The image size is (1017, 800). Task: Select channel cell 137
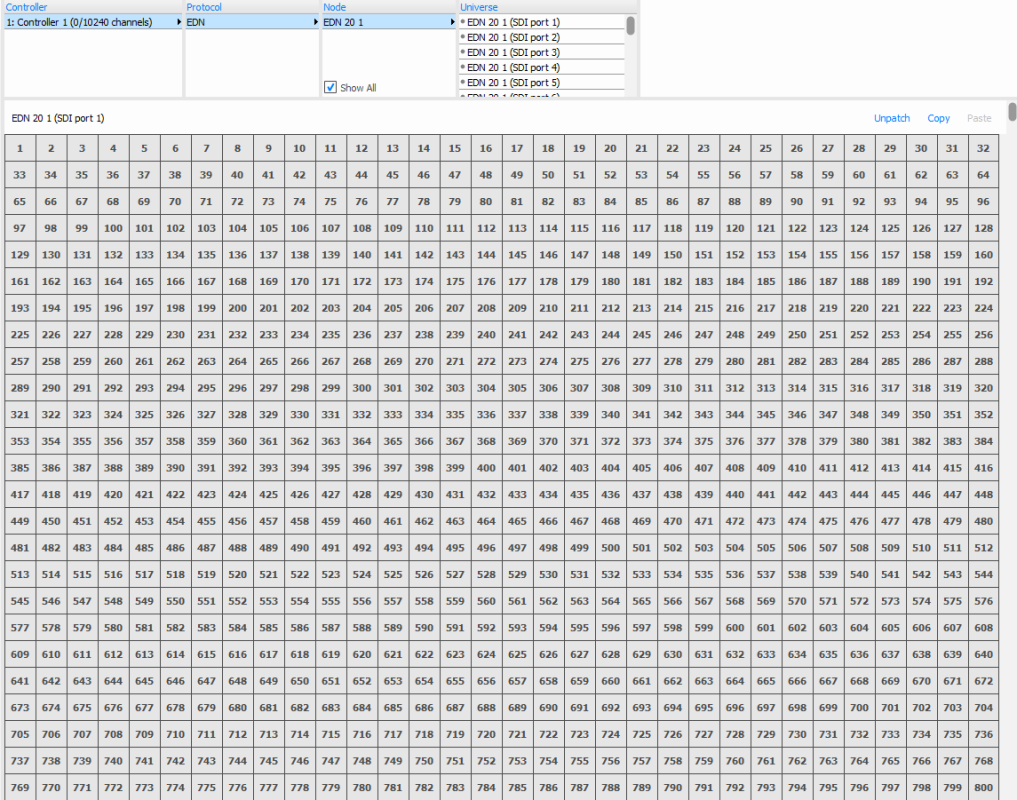[269, 255]
